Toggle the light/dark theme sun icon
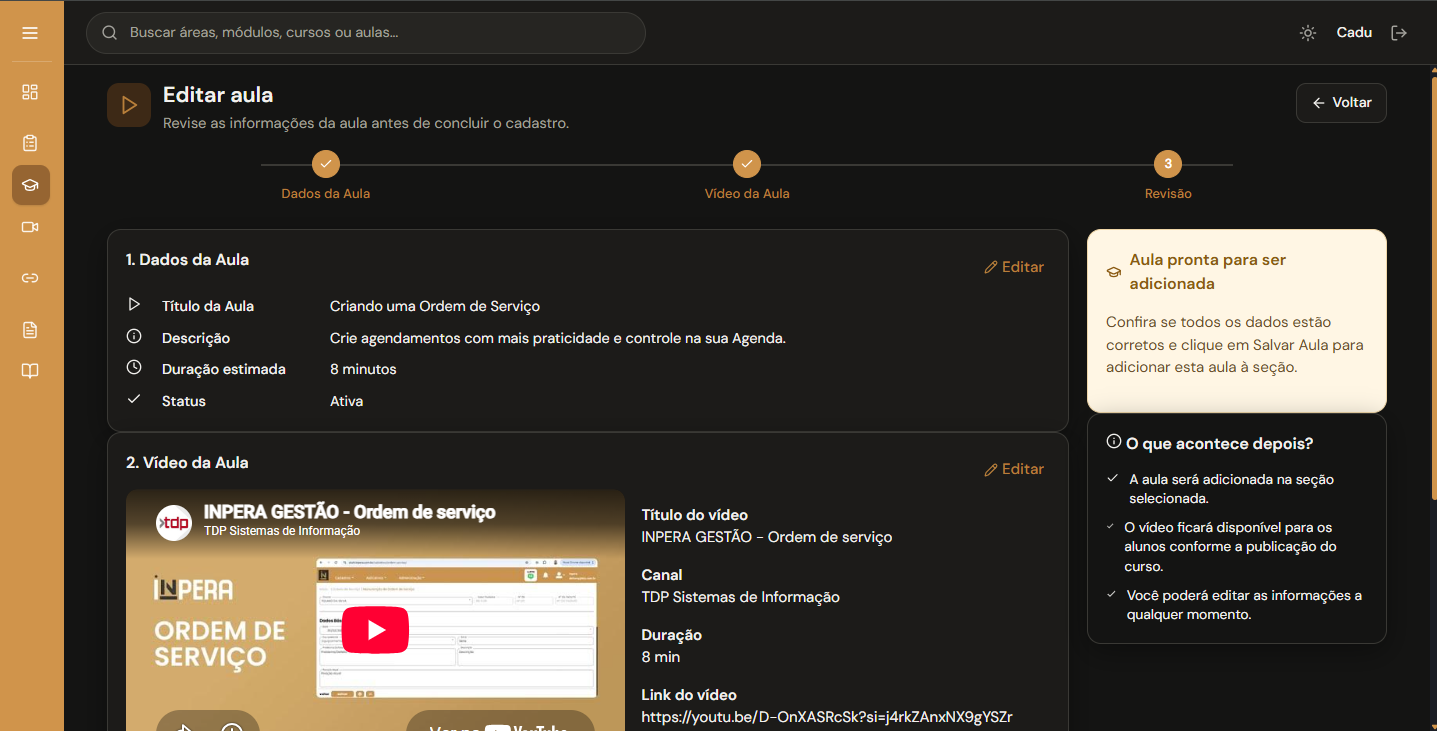 (1308, 33)
